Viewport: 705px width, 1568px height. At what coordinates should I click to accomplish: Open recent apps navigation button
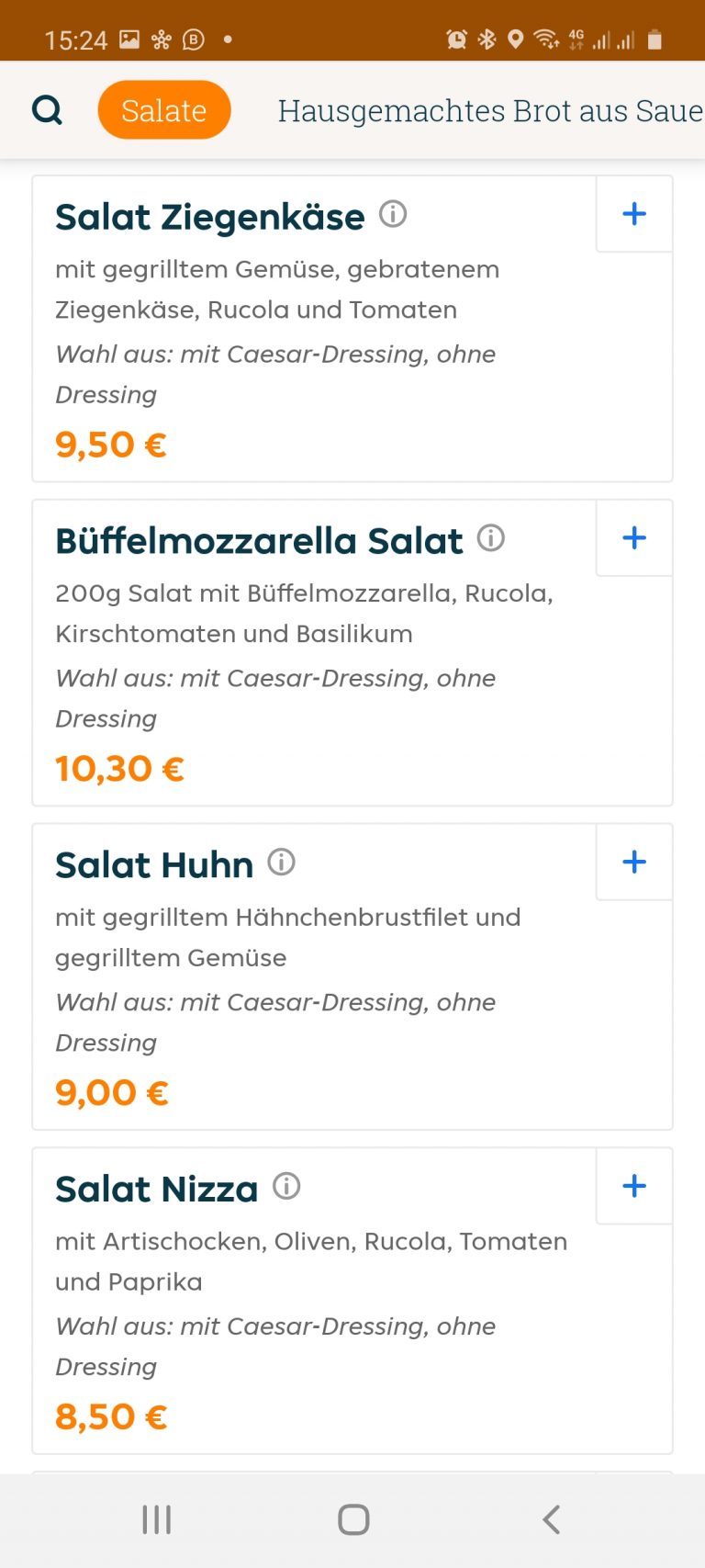(x=157, y=1519)
